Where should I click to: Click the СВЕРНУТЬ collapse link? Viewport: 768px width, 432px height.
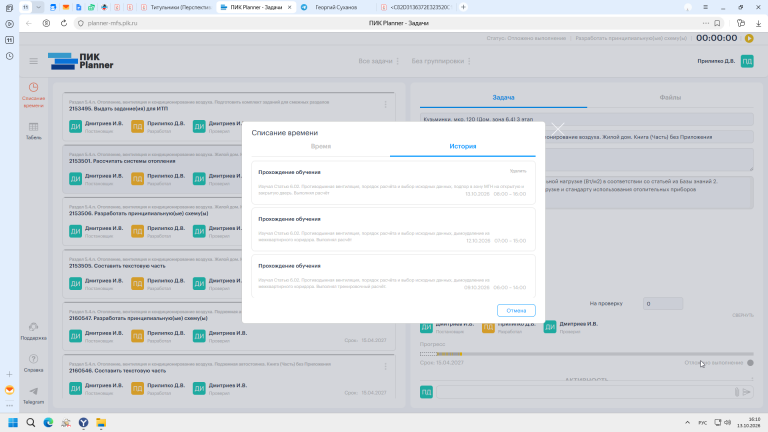[743, 315]
